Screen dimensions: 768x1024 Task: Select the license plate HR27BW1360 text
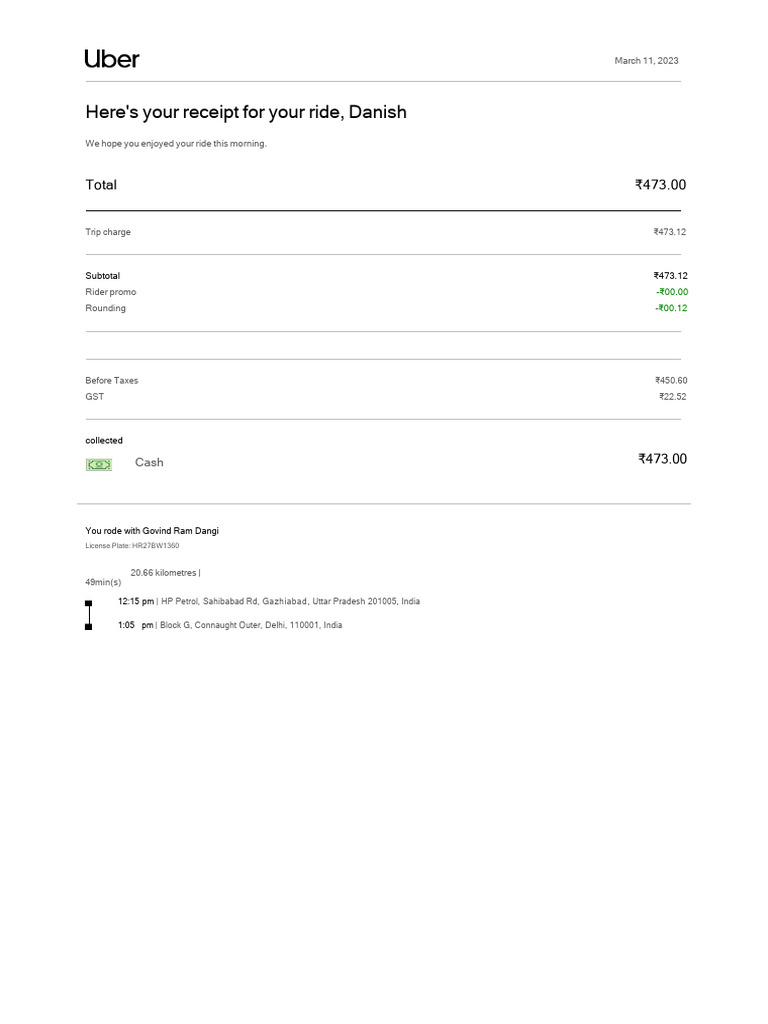pyautogui.click(x=155, y=545)
